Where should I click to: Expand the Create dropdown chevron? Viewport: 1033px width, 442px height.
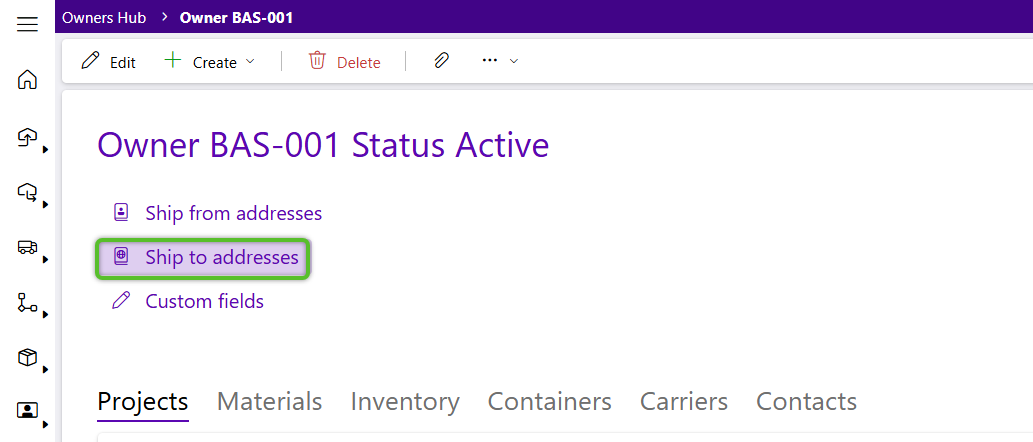tap(250, 61)
